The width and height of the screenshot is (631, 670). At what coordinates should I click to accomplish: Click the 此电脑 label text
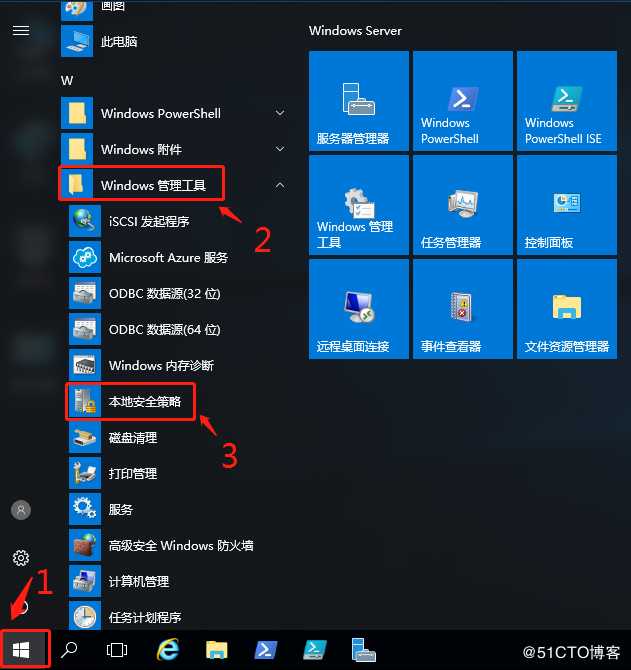click(x=119, y=41)
